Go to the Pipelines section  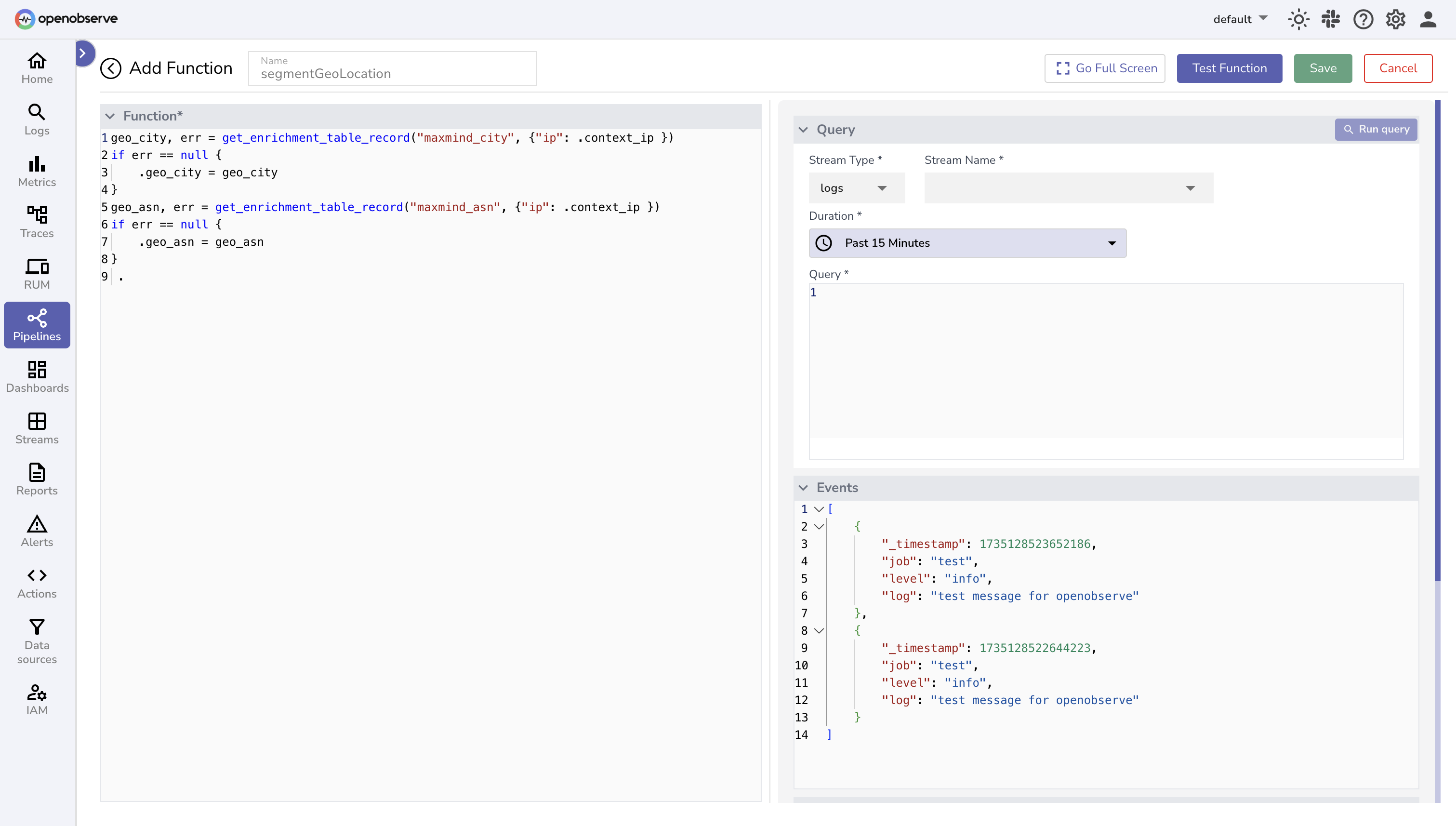pos(37,325)
